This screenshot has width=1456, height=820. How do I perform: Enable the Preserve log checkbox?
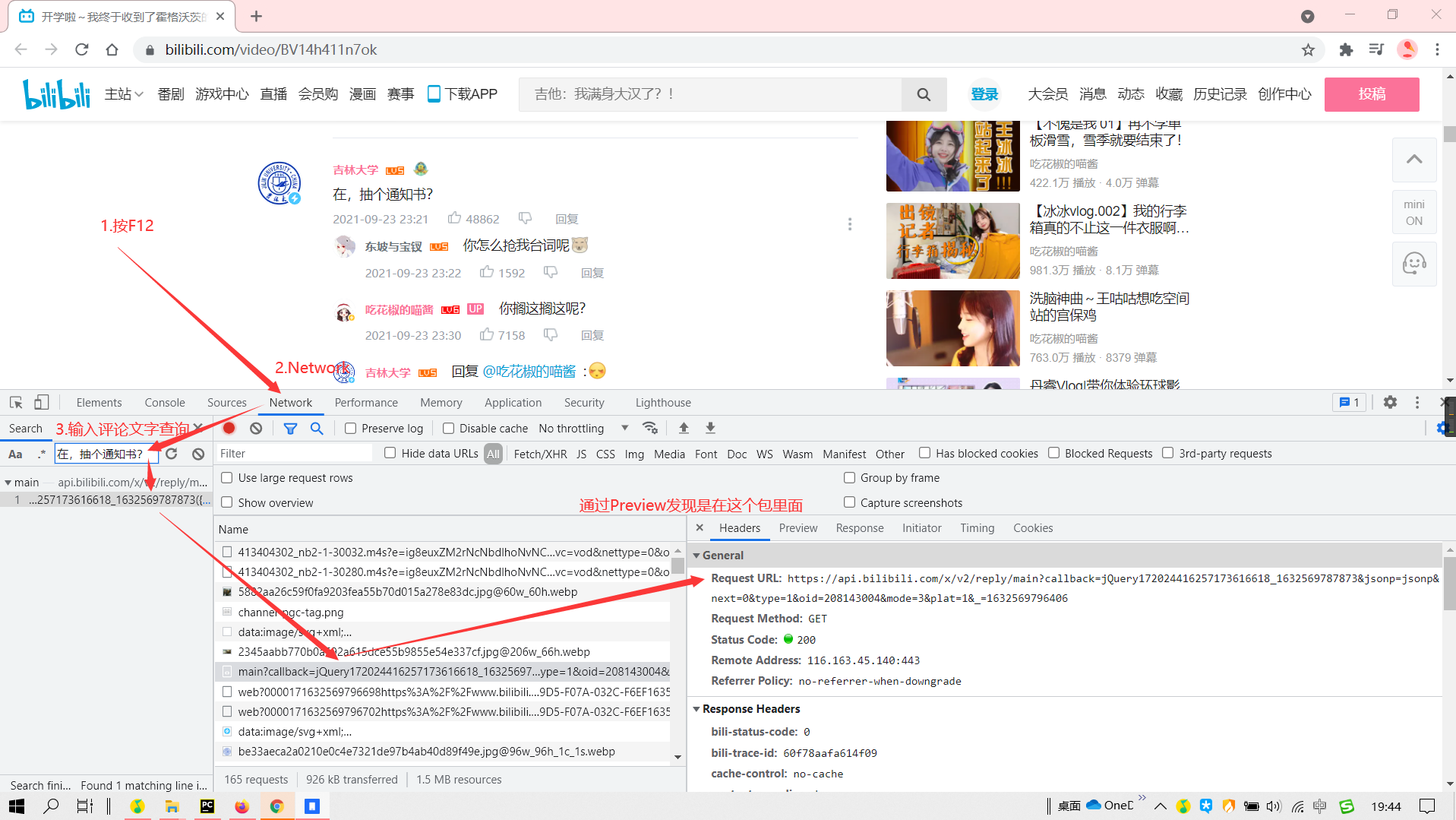[350, 429]
